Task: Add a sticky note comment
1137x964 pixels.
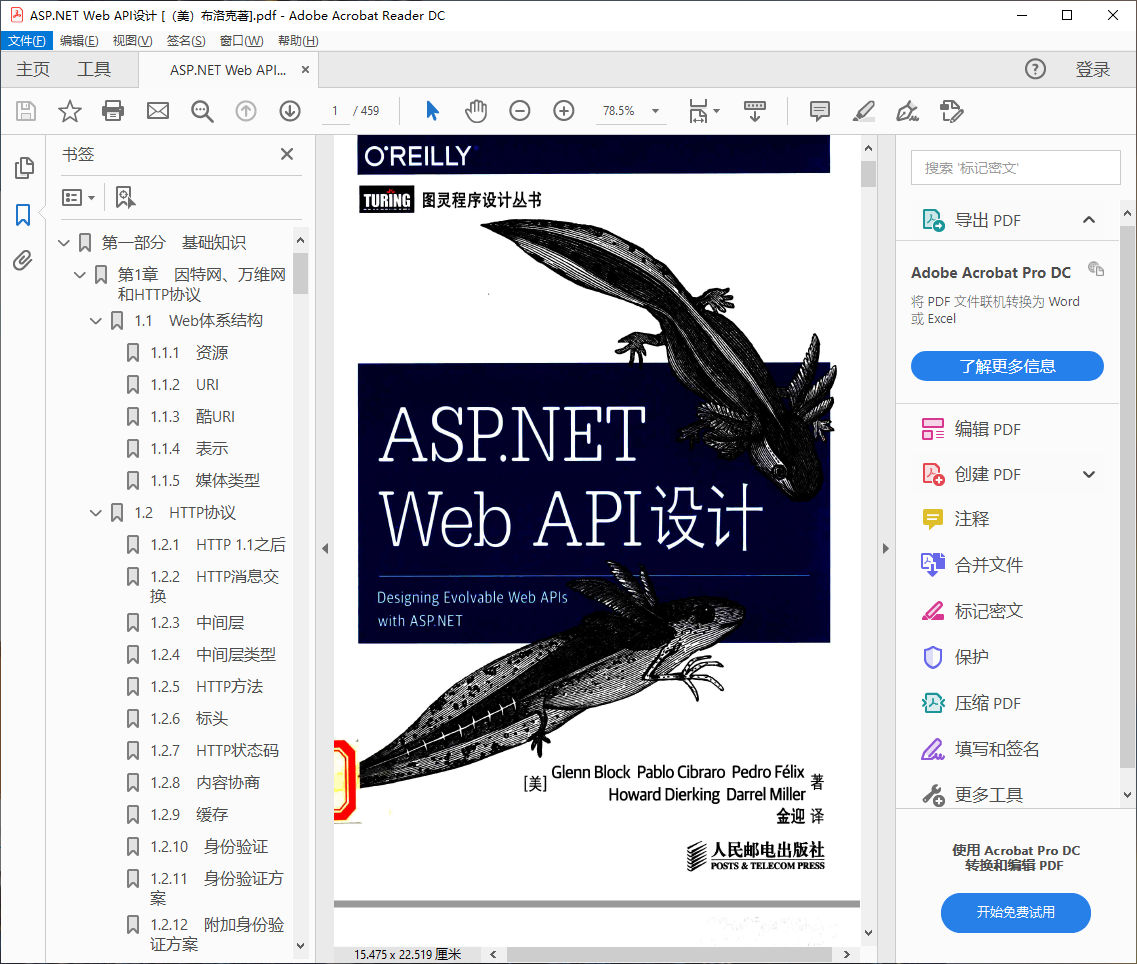Action: pyautogui.click(x=819, y=111)
